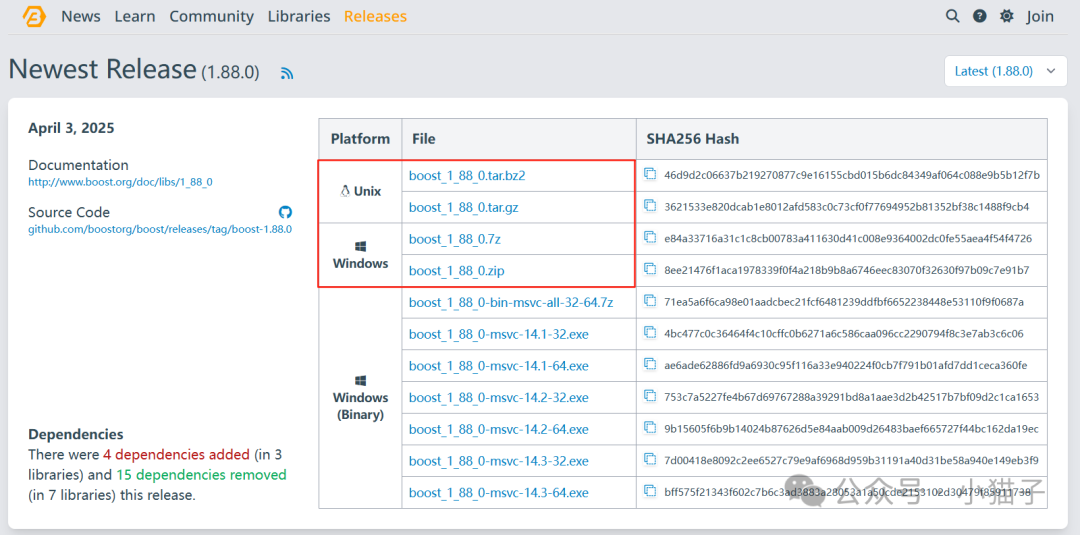The width and height of the screenshot is (1080, 535).
Task: Open the GitHub boost-1.88.0 release link
Action: [160, 229]
